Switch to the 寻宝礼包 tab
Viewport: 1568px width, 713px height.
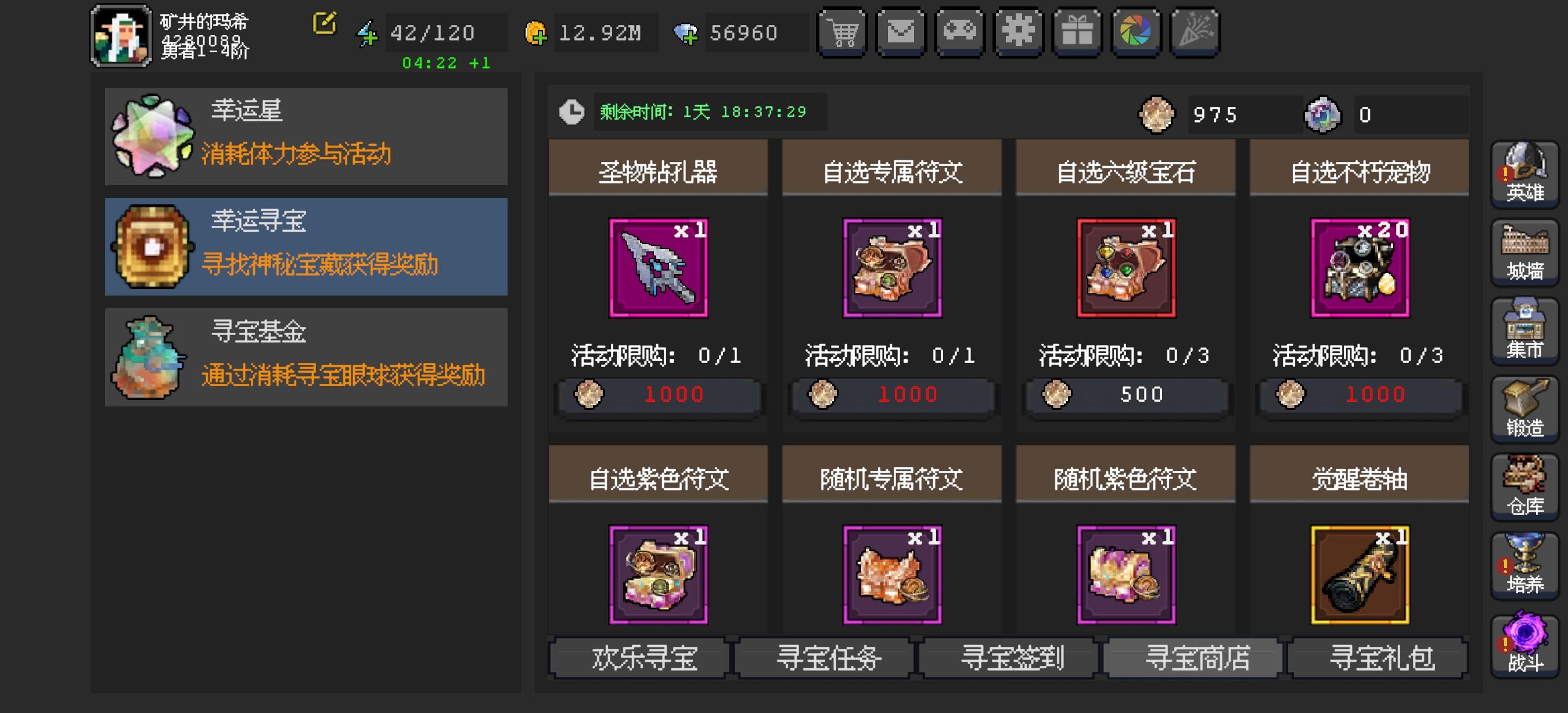click(1380, 658)
